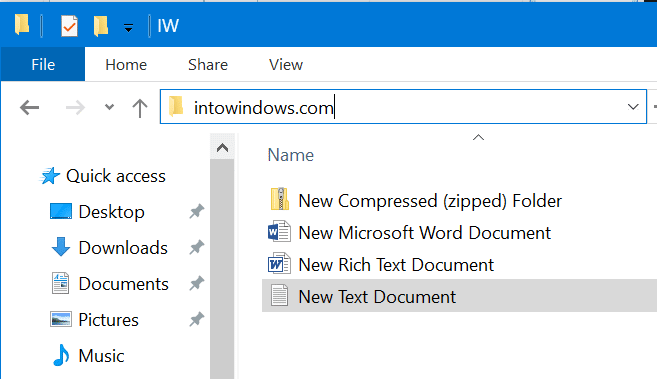
Task: Click the Music note icon
Action: tap(61, 355)
